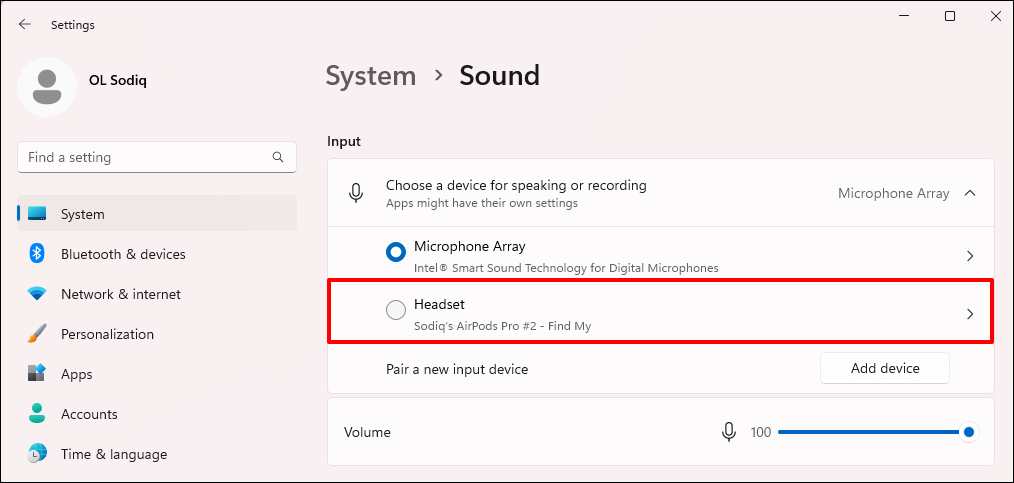Click the Add device button
This screenshot has width=1014, height=483.
pyautogui.click(x=884, y=368)
